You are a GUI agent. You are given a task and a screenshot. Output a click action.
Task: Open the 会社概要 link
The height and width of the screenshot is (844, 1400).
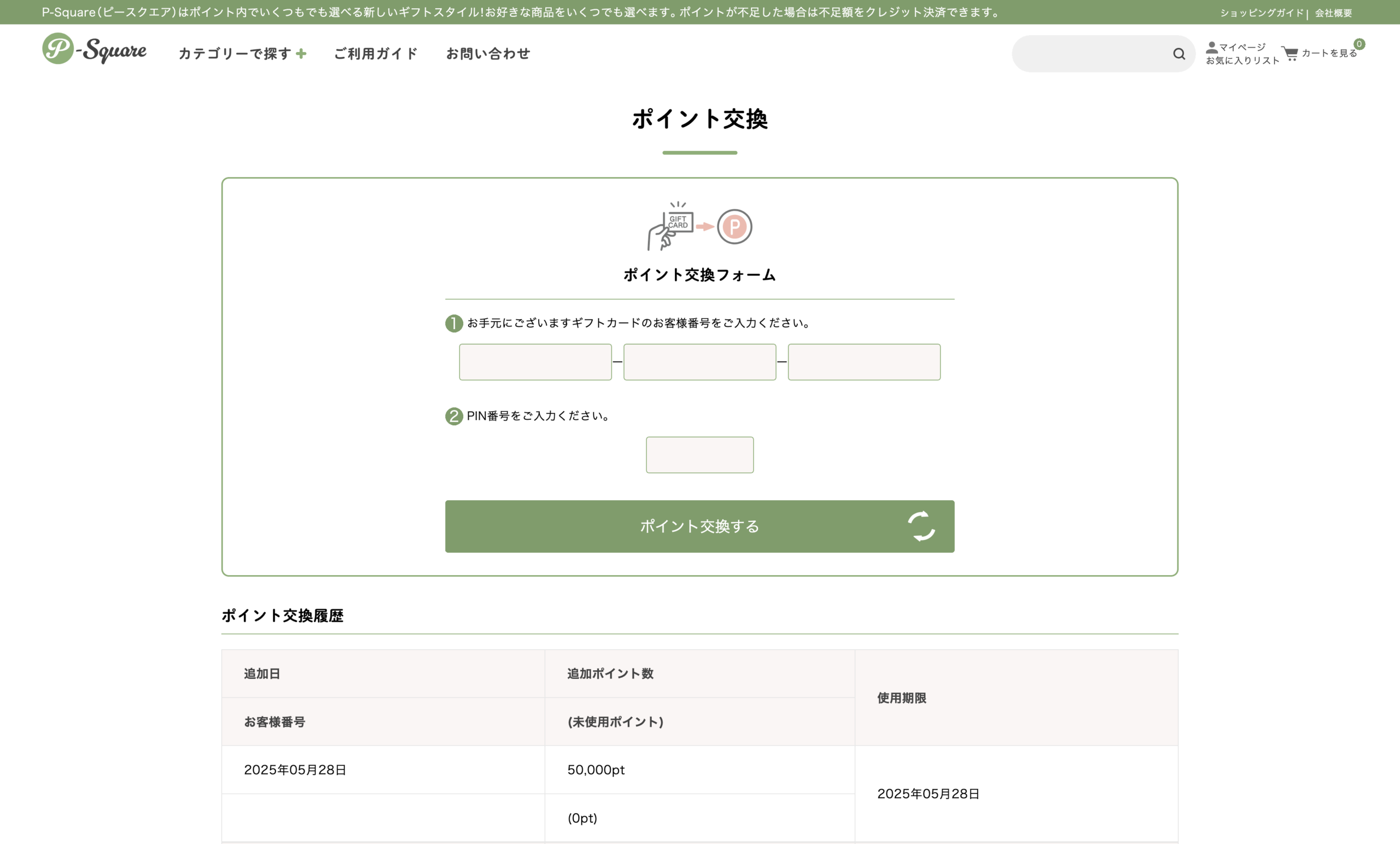1333,13
